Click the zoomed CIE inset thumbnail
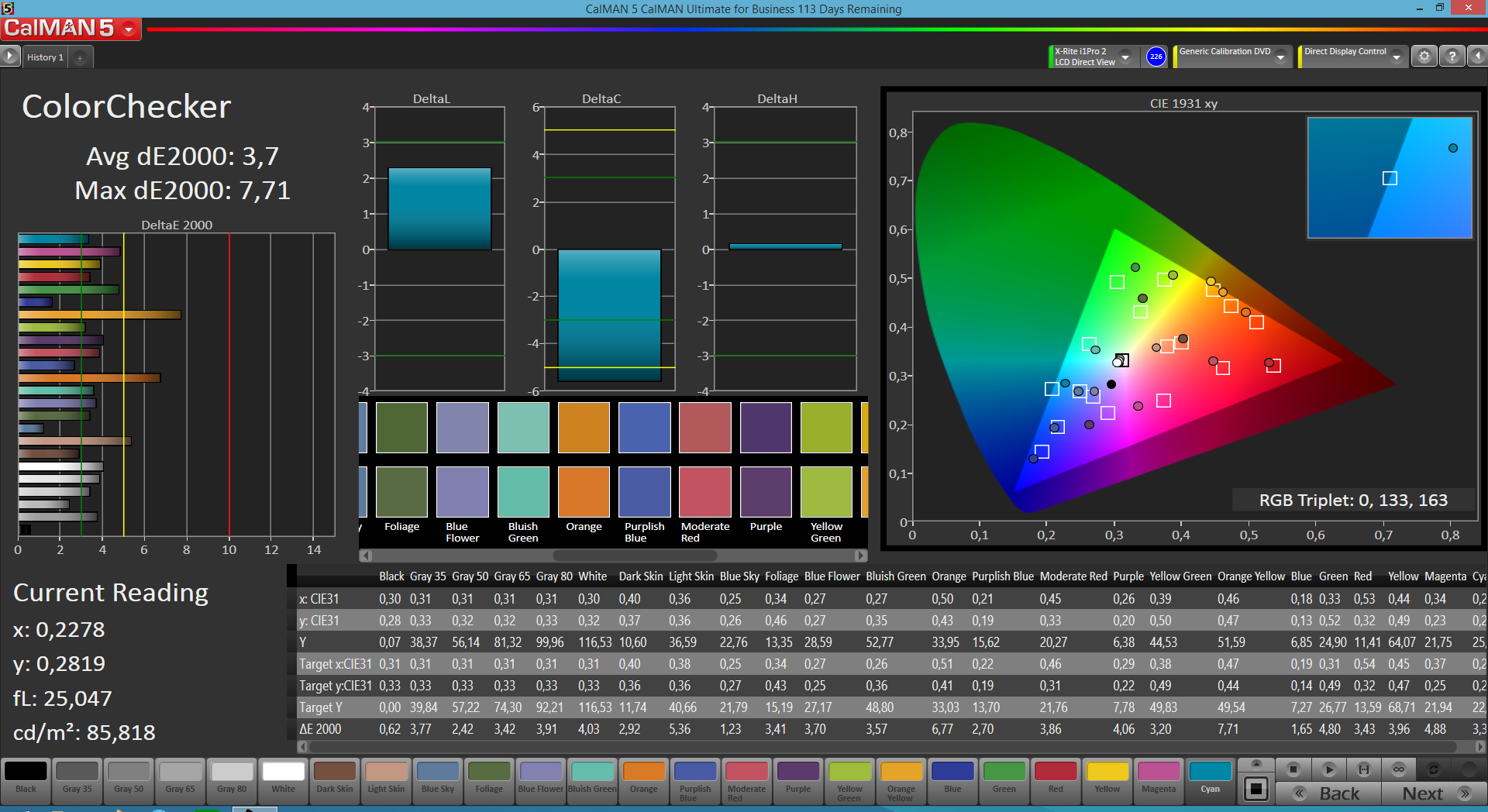 (x=1390, y=177)
